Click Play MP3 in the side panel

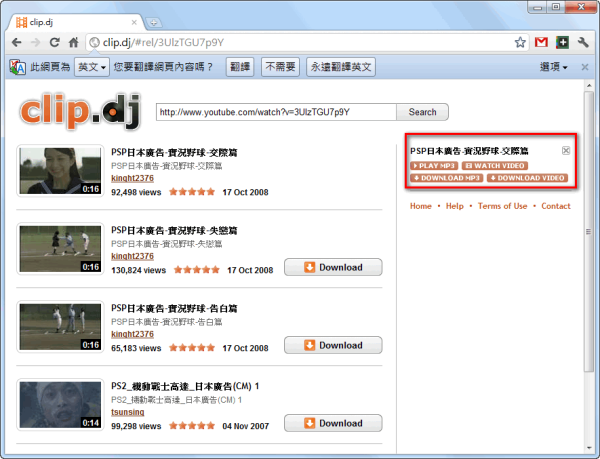point(434,166)
